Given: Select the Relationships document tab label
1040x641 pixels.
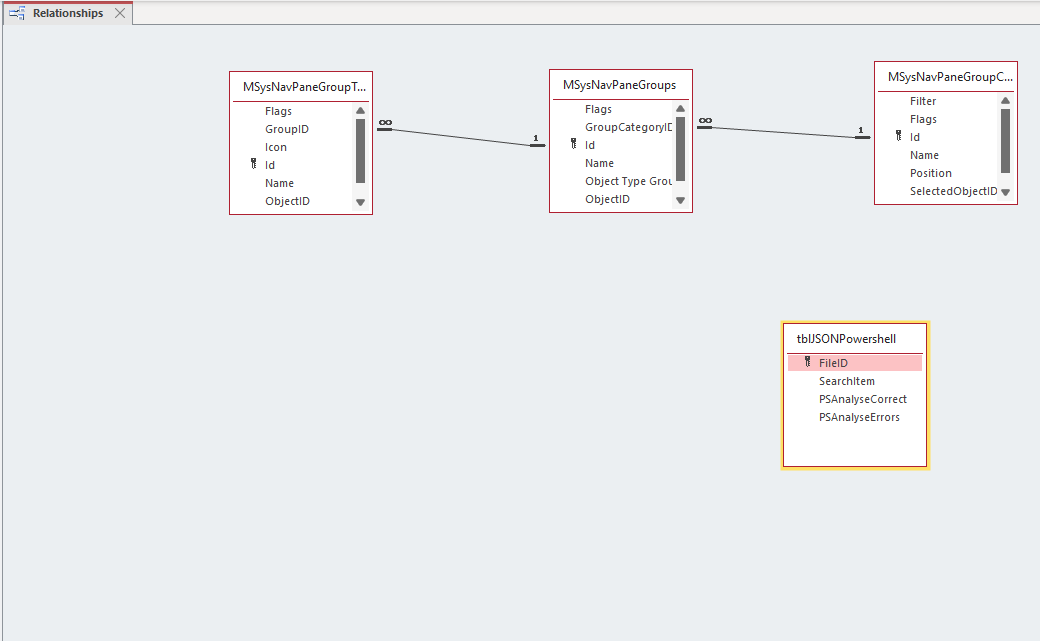Looking at the screenshot, I should tap(68, 13).
